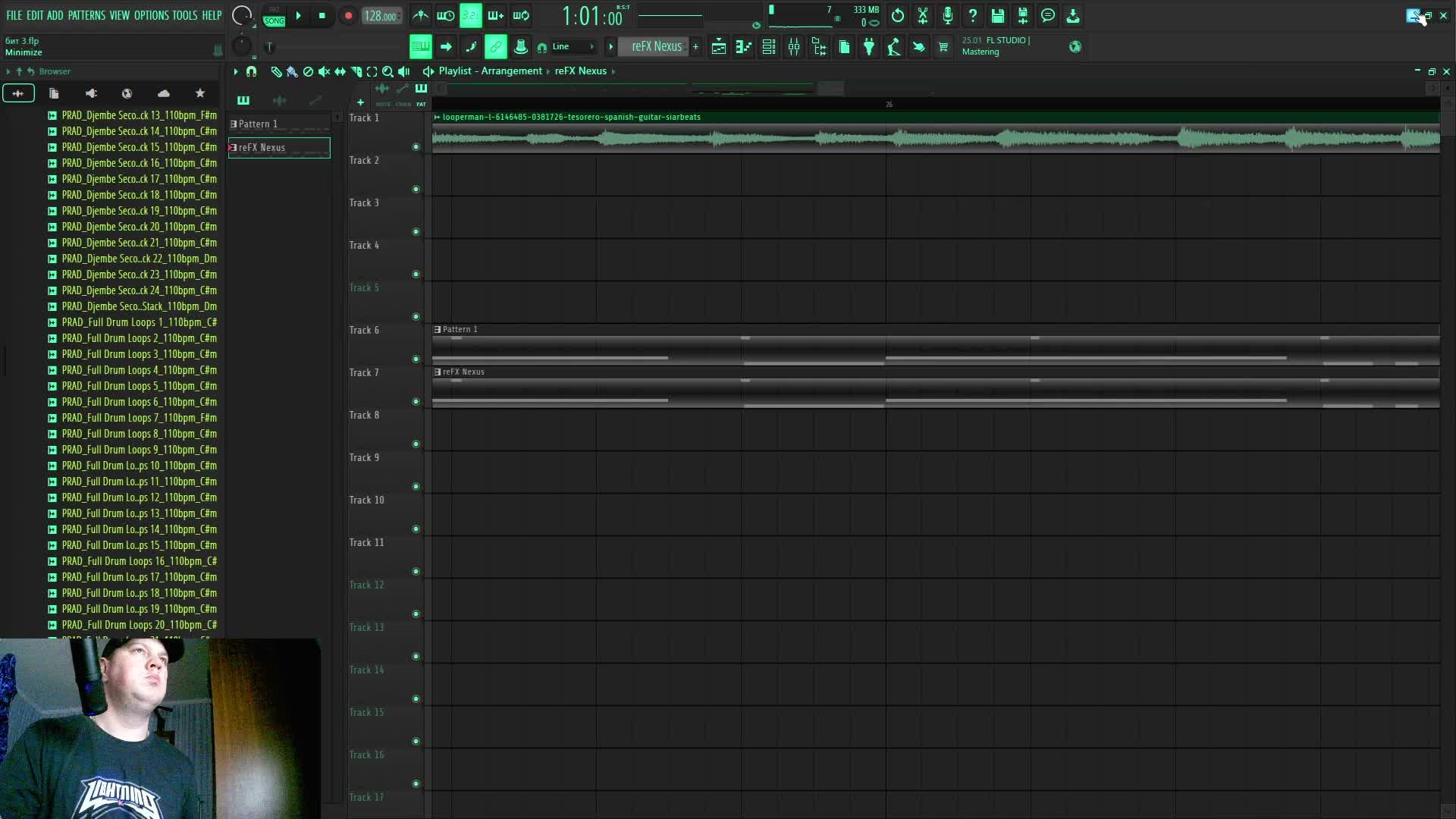Switch the PAT/SONG mode toggle

(x=274, y=15)
